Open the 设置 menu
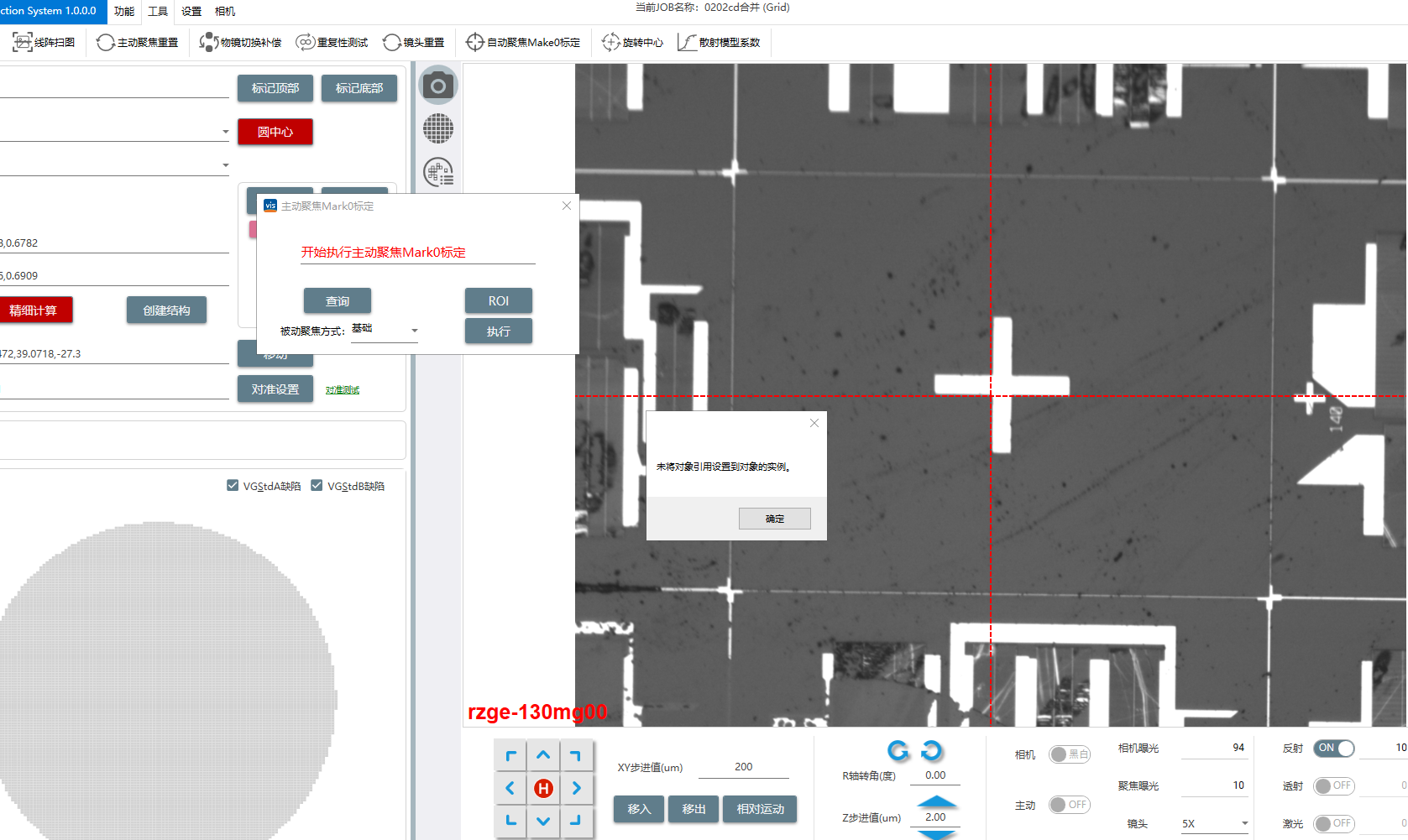The image size is (1408, 840). [x=191, y=11]
